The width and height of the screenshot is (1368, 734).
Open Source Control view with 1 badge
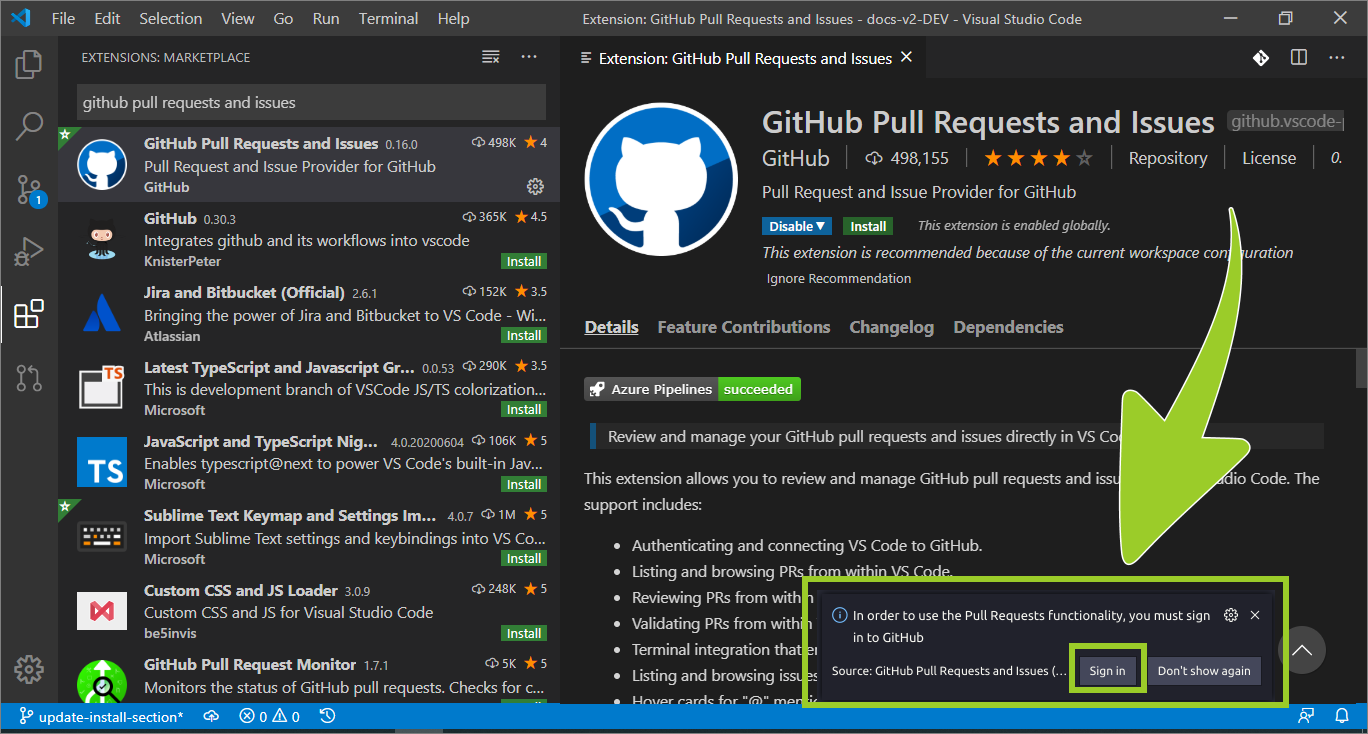[x=29, y=189]
